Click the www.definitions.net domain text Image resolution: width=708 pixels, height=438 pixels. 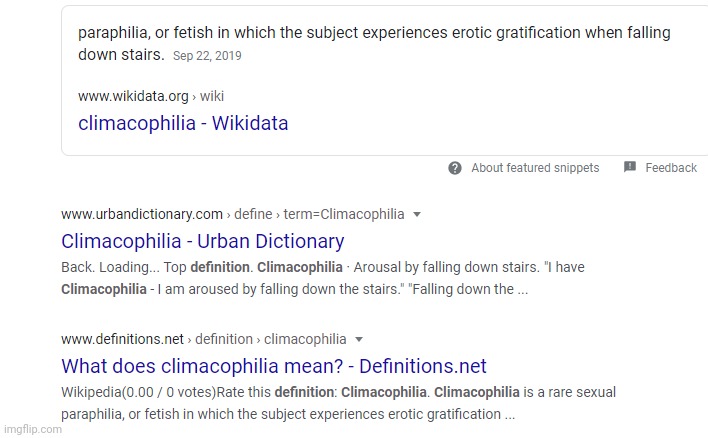(x=123, y=339)
